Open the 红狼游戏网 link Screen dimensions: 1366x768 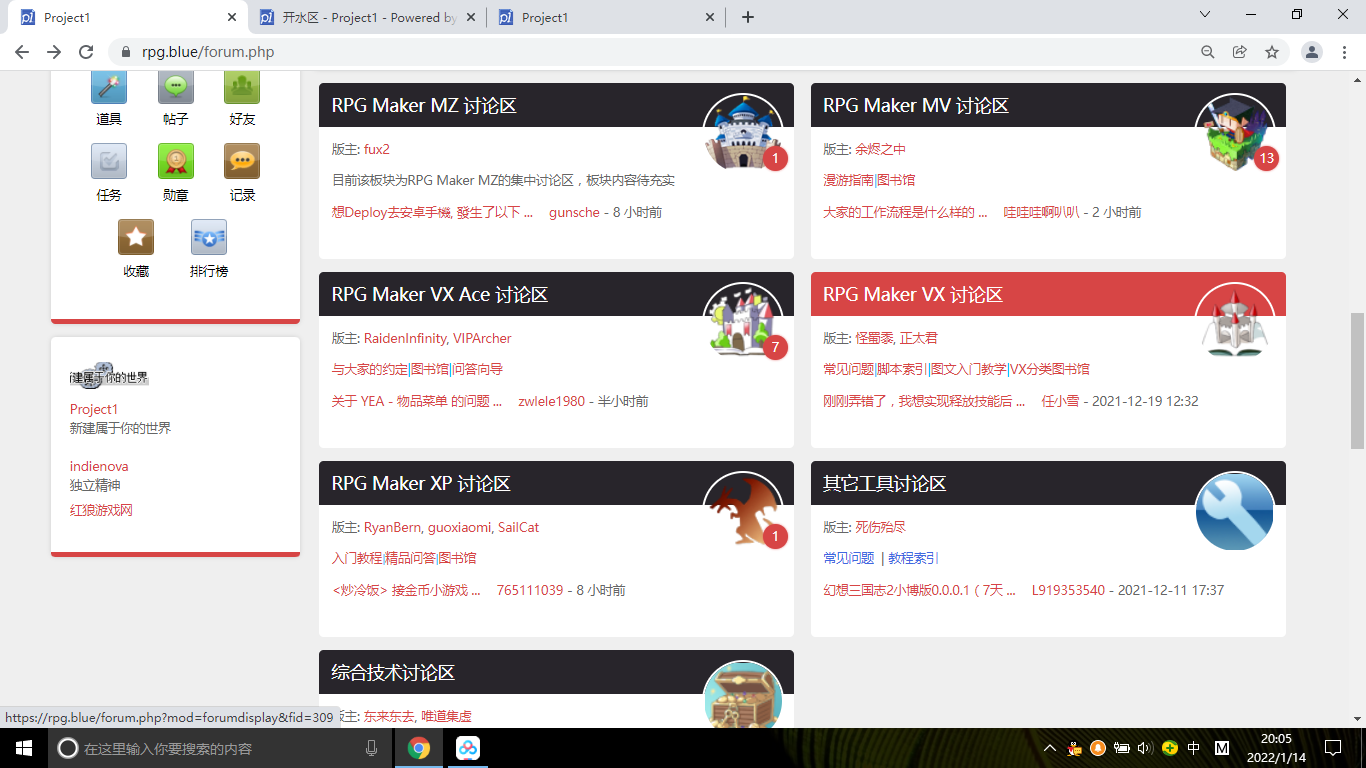101,510
